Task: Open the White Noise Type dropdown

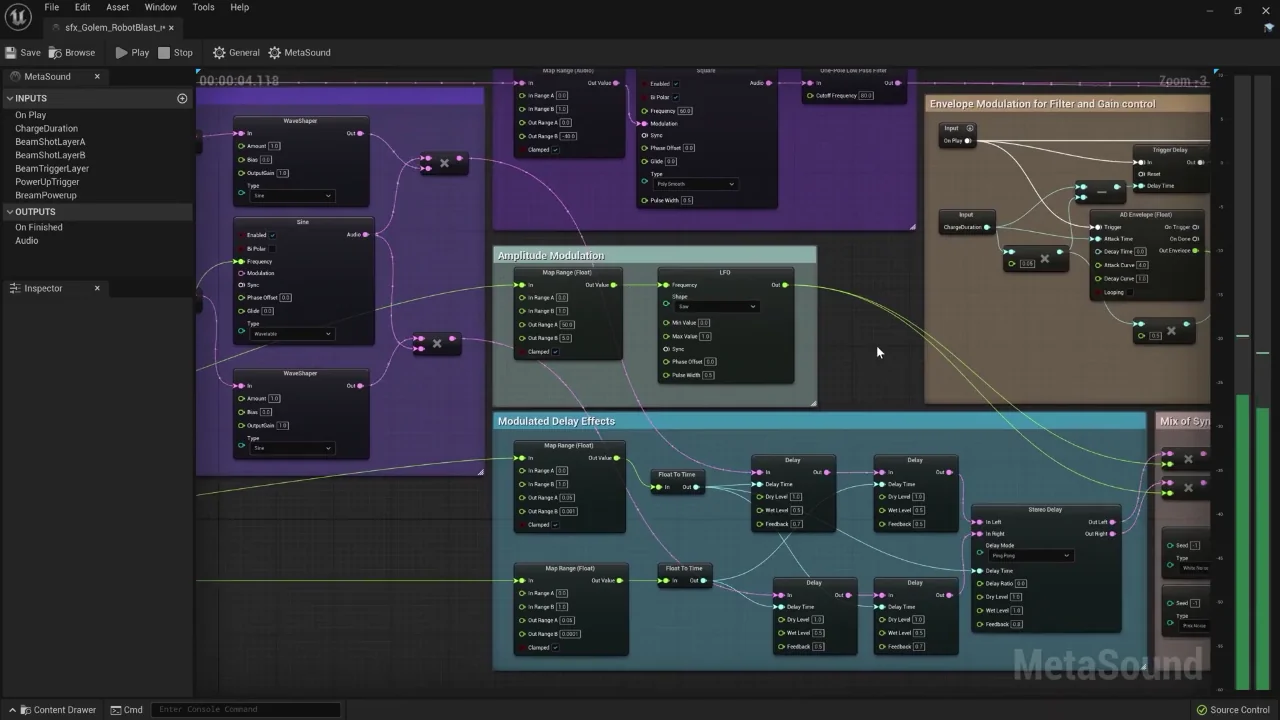Action: [x=1195, y=568]
